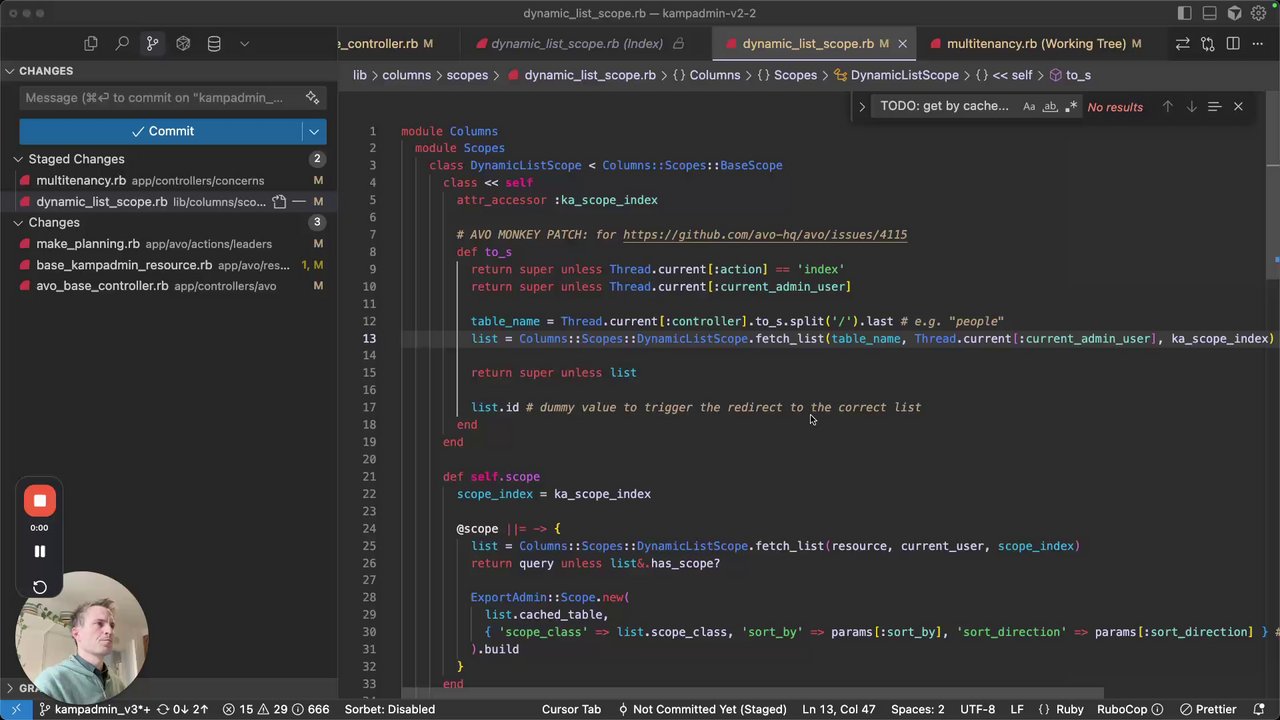
Task: Toggle regular expression search option
Action: pos(1071,106)
